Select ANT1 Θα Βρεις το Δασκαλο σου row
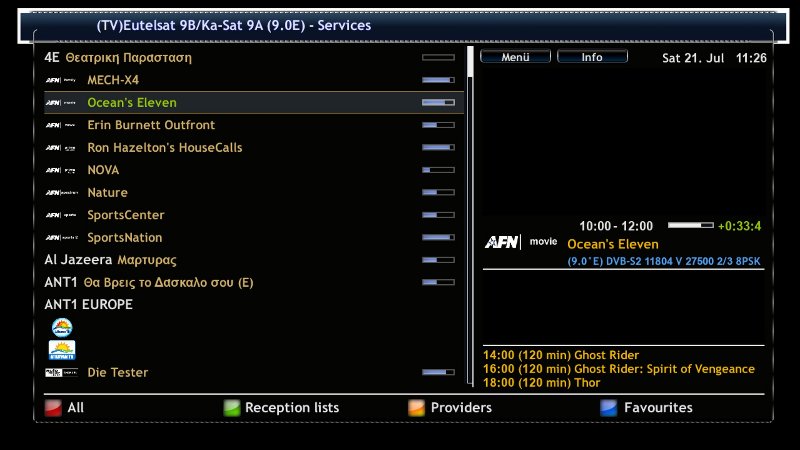800x450 pixels. point(254,282)
